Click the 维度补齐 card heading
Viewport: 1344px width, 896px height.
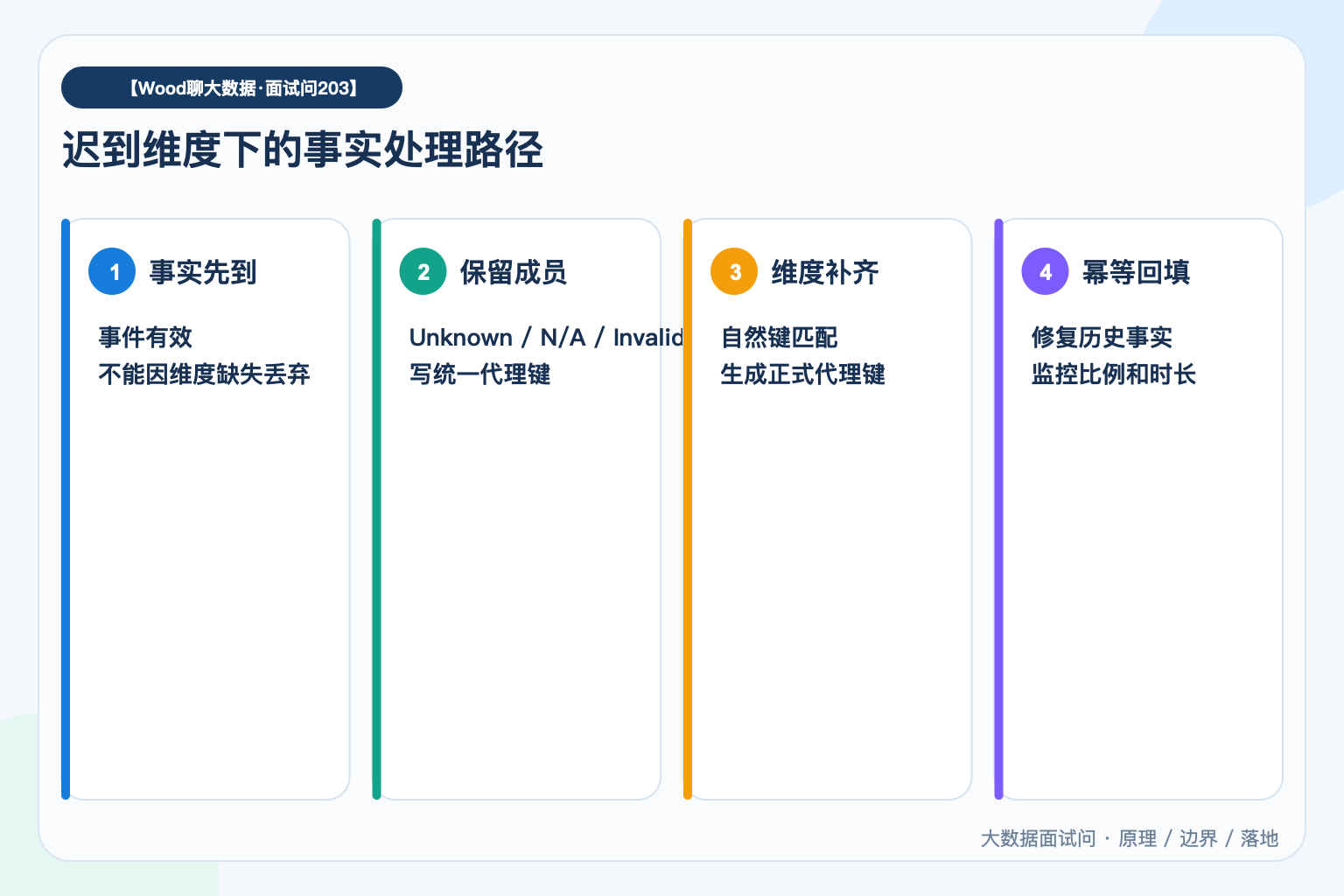[825, 272]
